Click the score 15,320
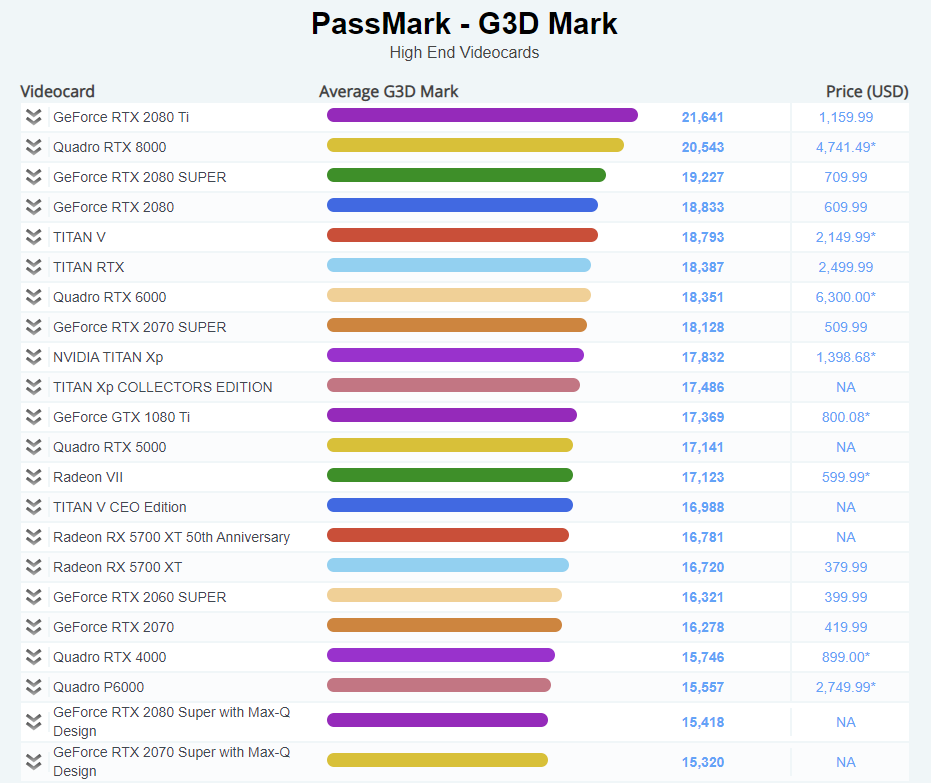931x783 pixels. tap(702, 762)
